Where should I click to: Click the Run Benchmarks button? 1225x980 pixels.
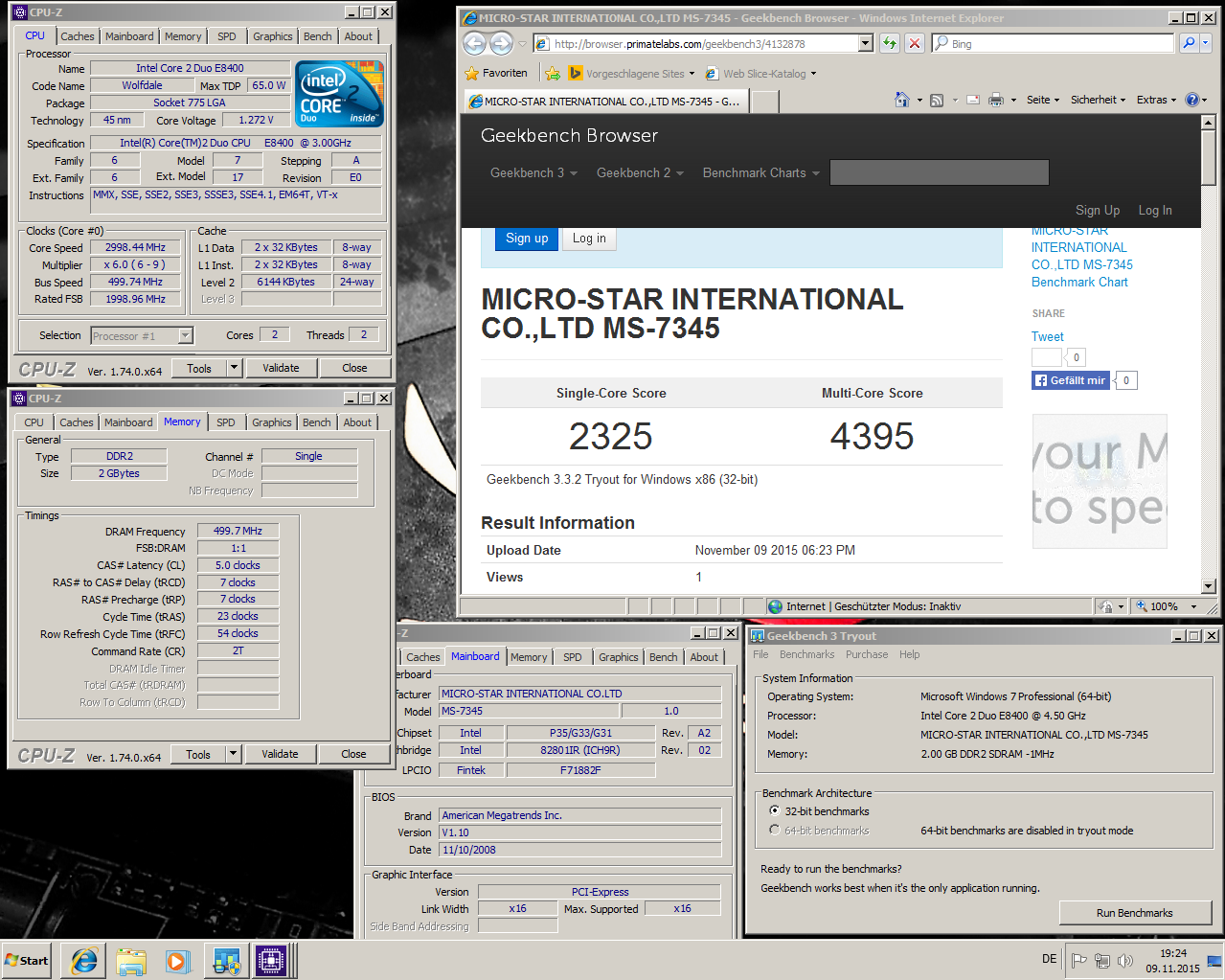1135,913
